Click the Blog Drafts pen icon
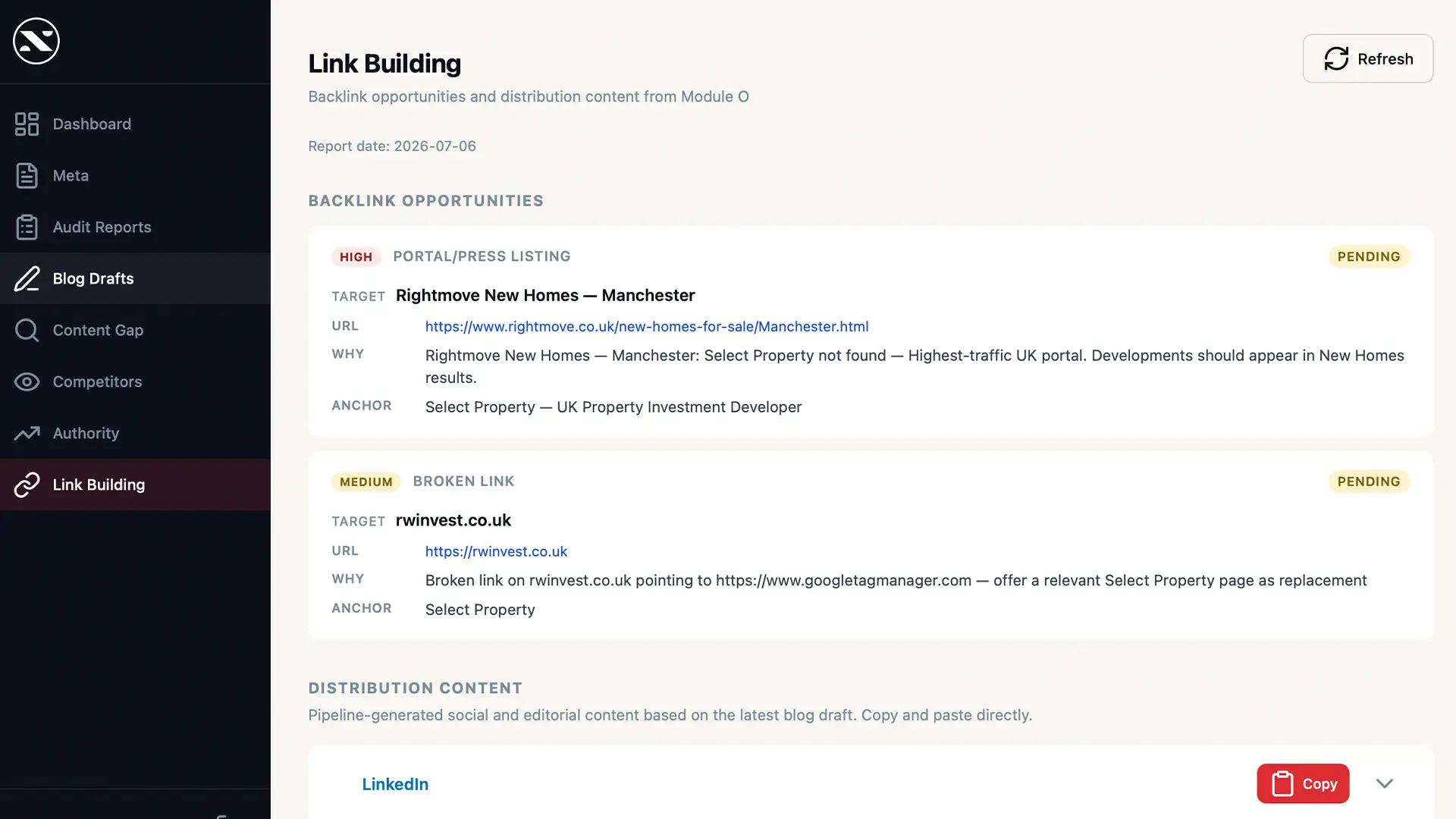 point(27,278)
